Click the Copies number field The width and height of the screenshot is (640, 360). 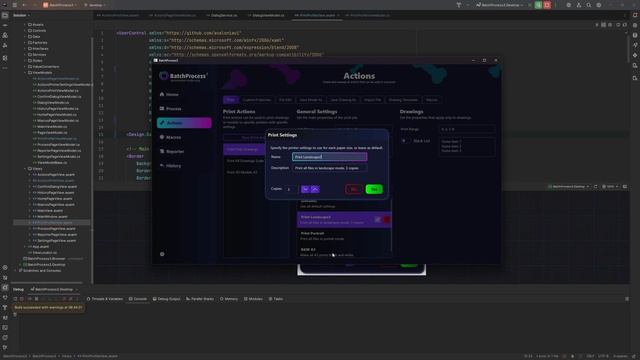point(291,189)
